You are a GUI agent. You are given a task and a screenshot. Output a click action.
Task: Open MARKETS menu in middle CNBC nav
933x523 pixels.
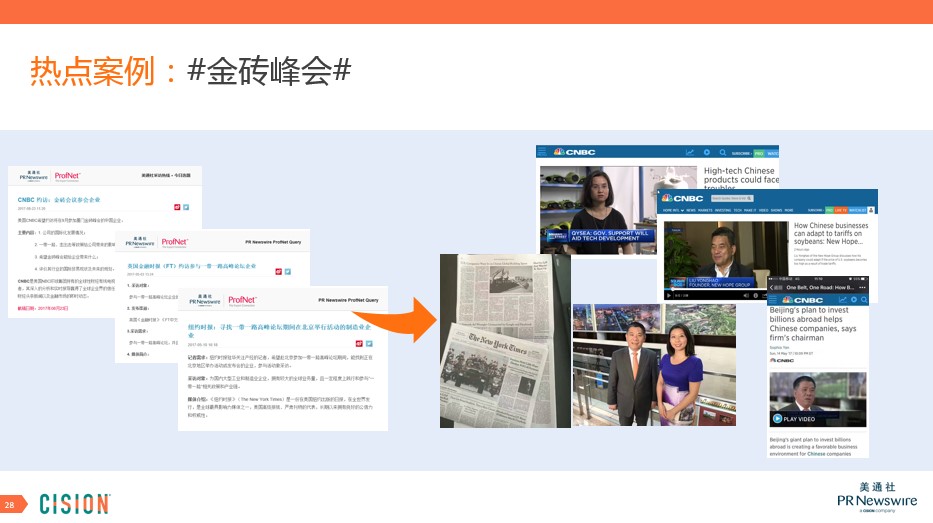click(705, 210)
